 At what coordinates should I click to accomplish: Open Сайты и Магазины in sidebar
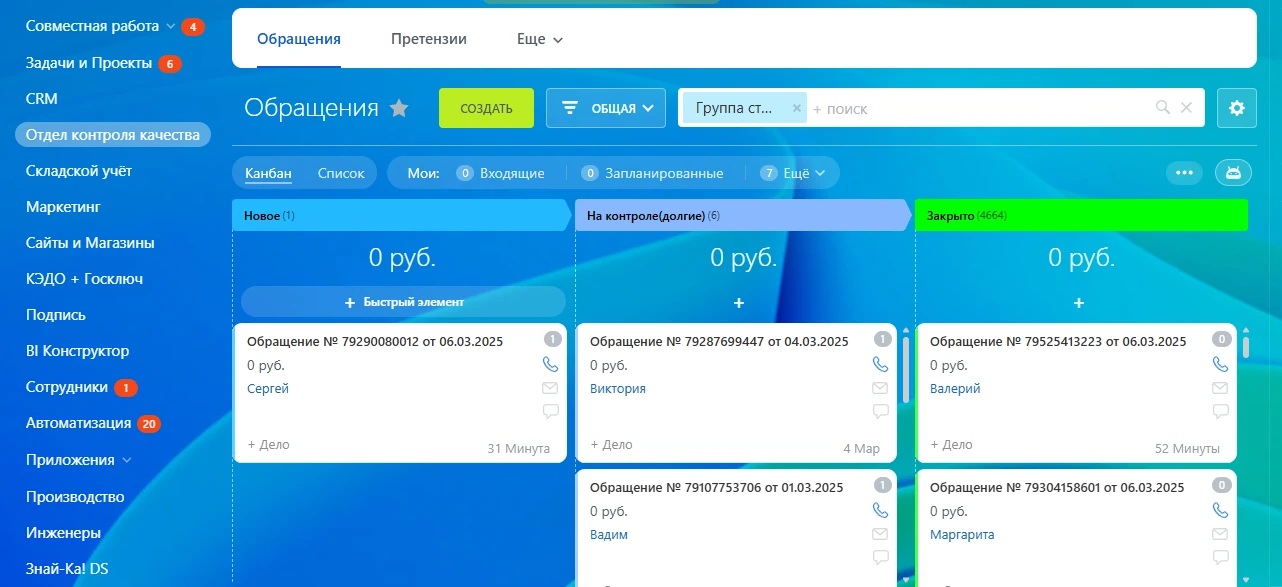pyautogui.click(x=90, y=243)
